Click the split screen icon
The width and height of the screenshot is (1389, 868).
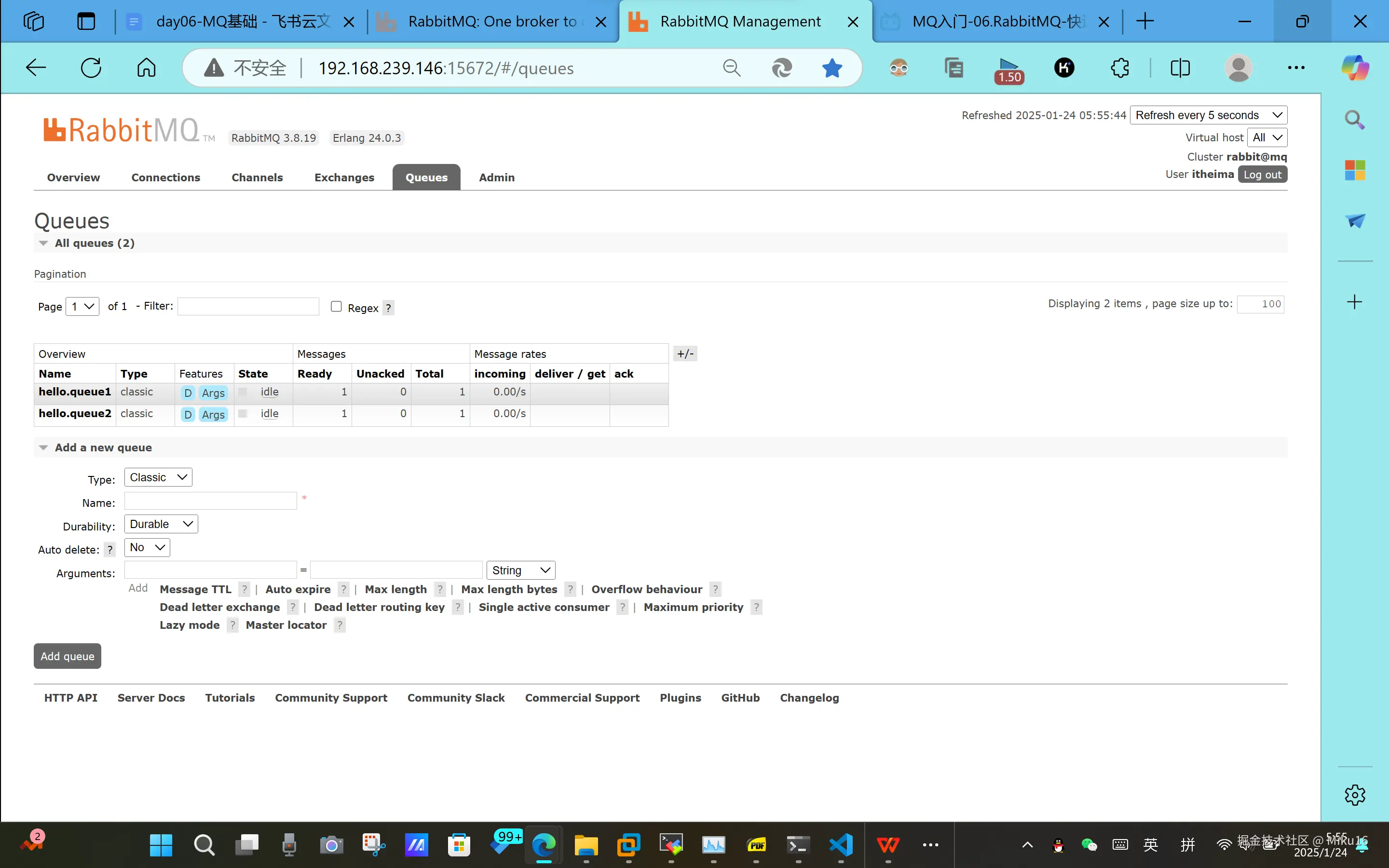(x=1180, y=68)
